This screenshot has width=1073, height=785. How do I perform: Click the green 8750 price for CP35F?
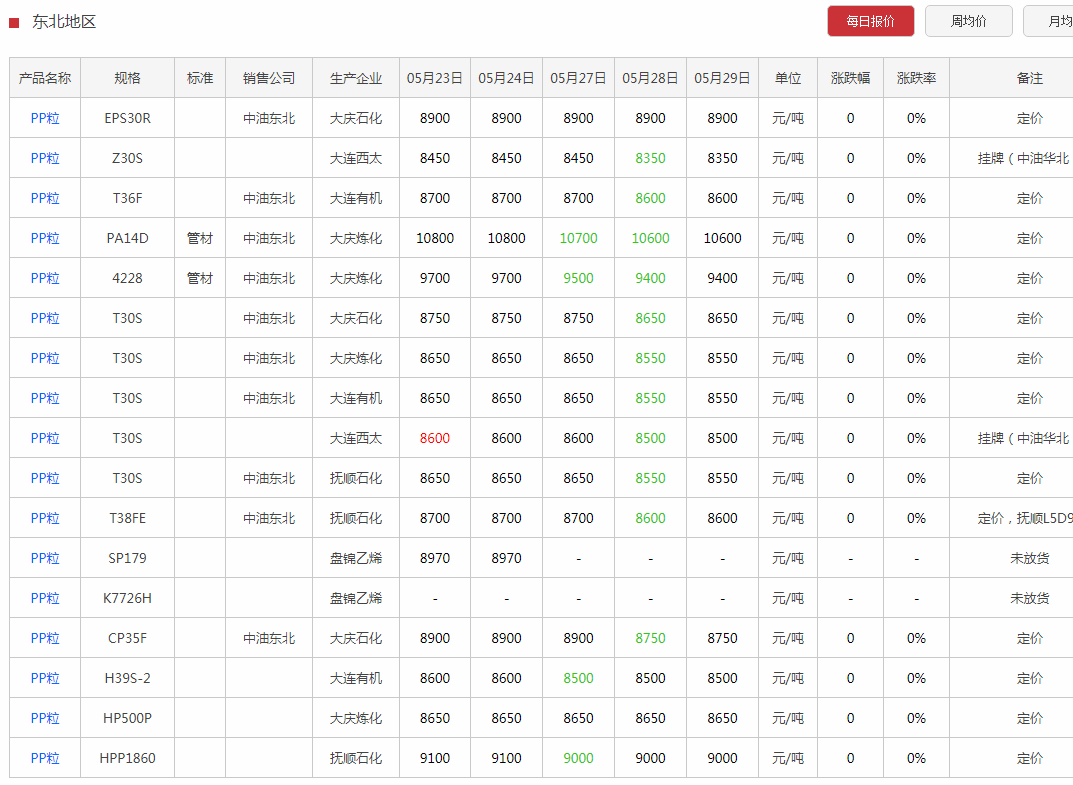click(x=650, y=639)
